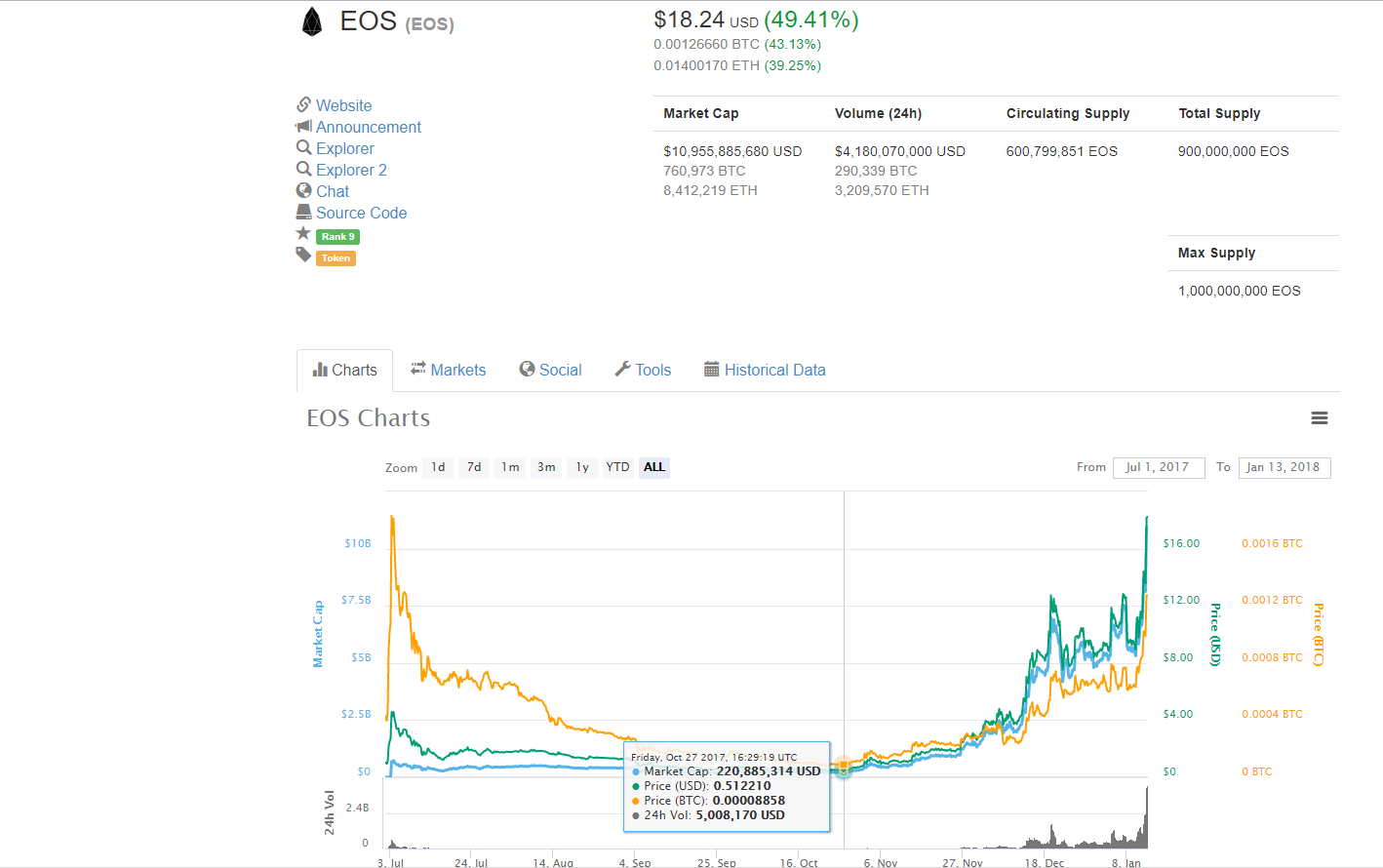The image size is (1383, 868).
Task: Set chart zoom to 1d
Action: click(439, 467)
